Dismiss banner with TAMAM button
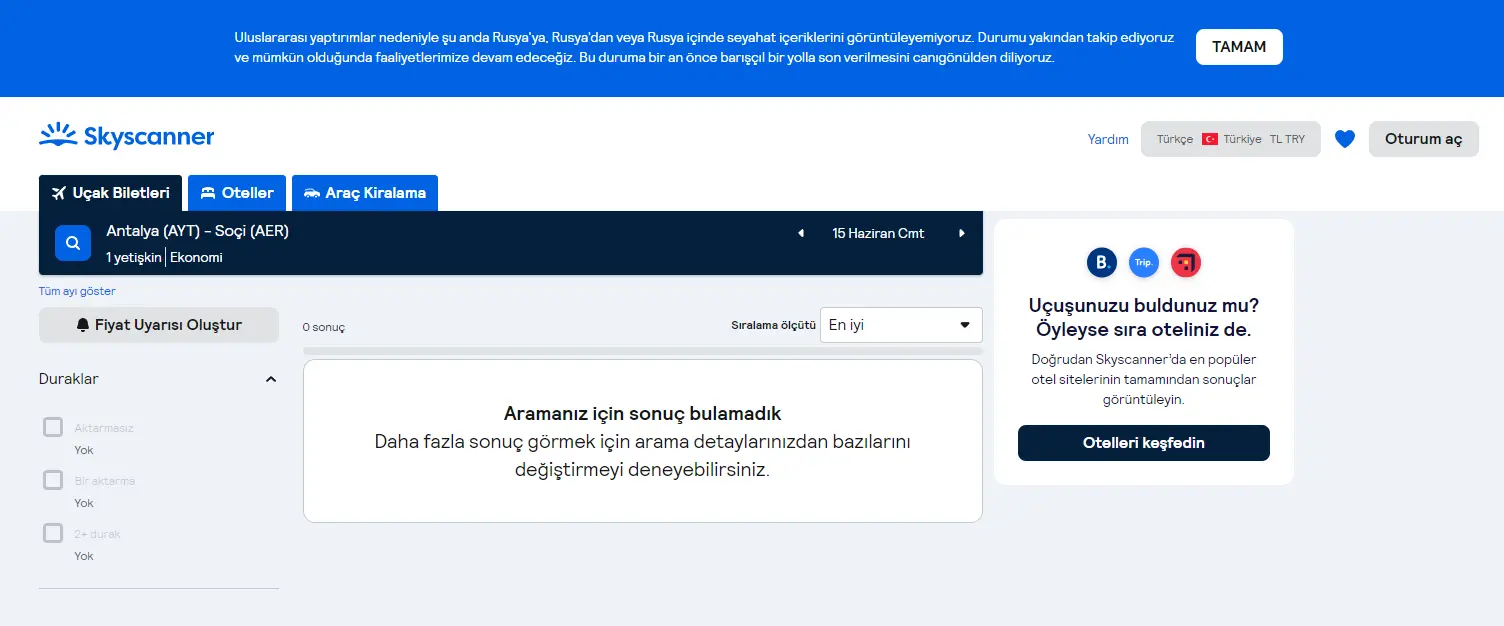Image resolution: width=1504 pixels, height=626 pixels. click(x=1239, y=47)
